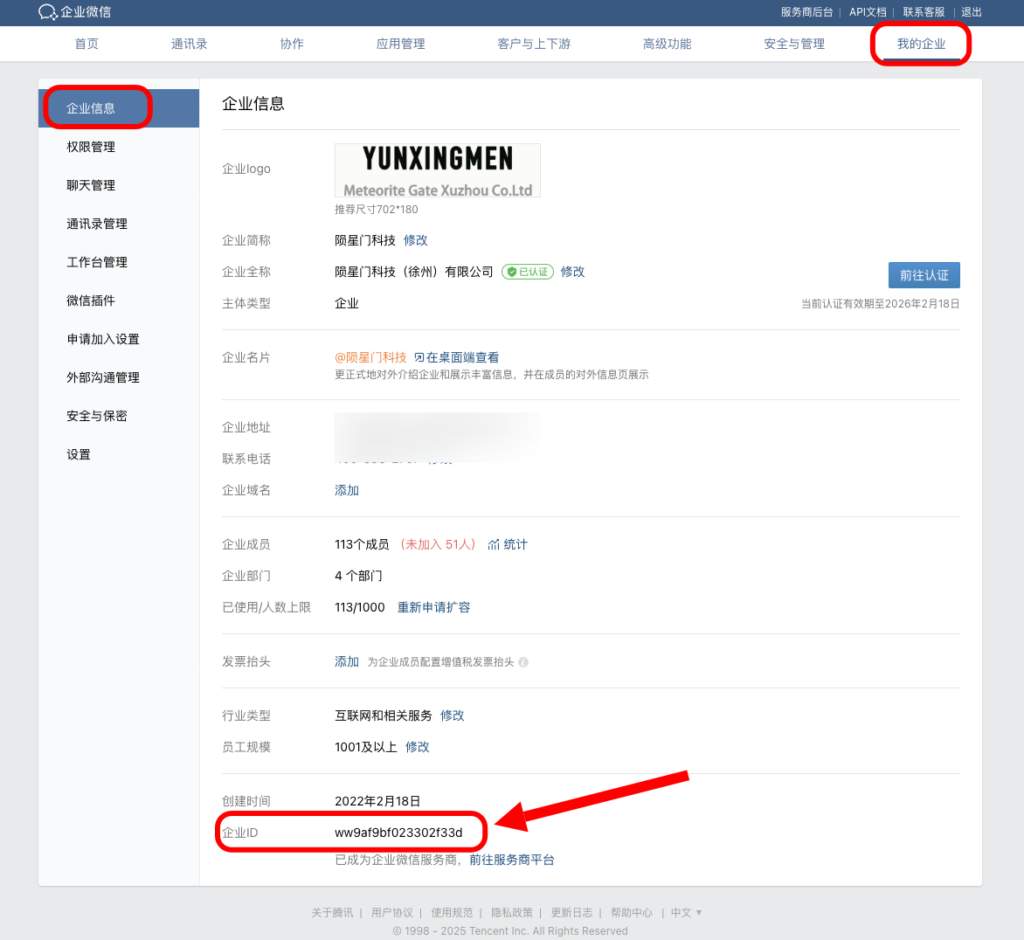Select 微信插件 in the sidebar
The width and height of the screenshot is (1024, 940).
91,301
